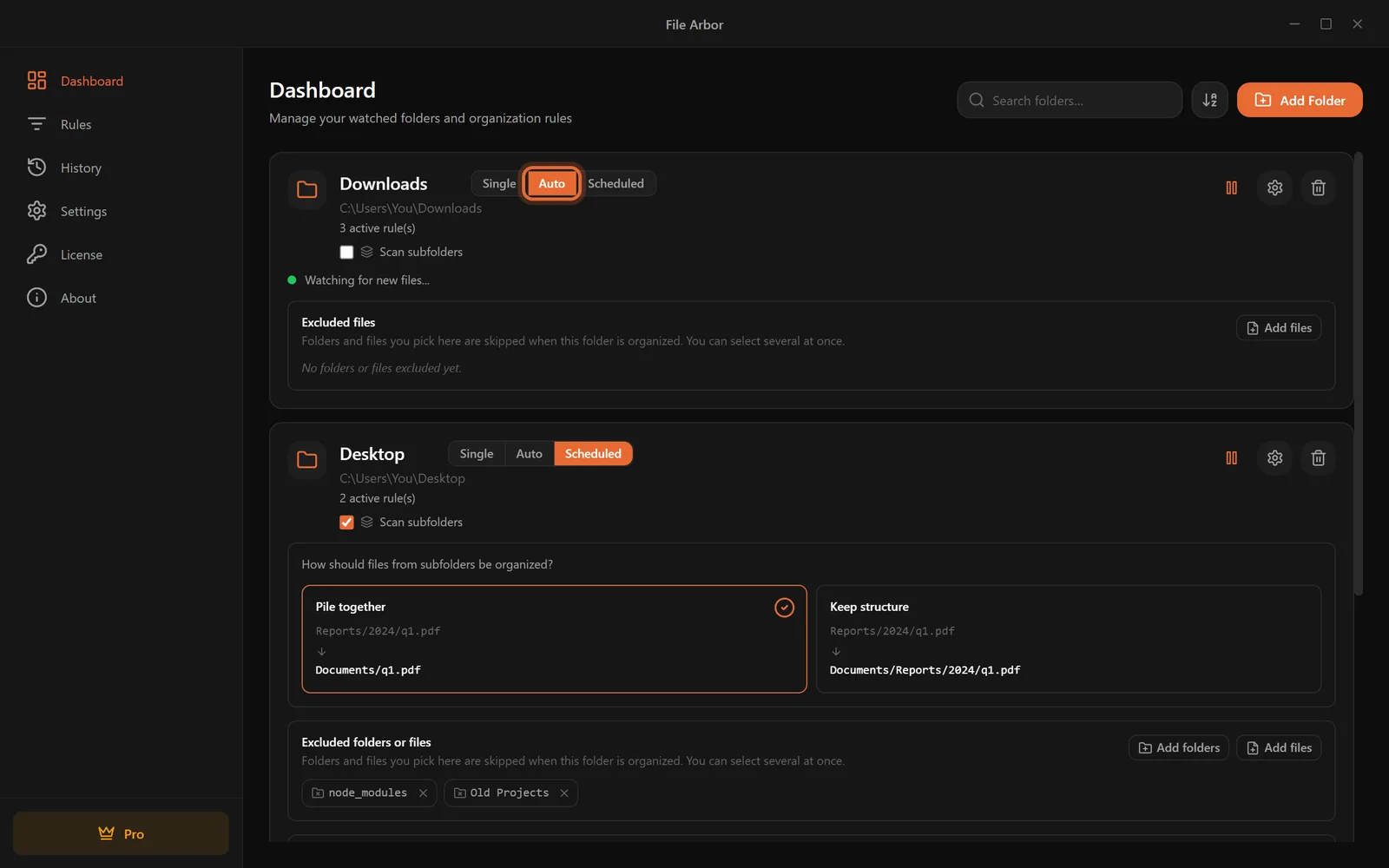1389x868 pixels.
Task: Select Scheduled mode for Desktop
Action: click(593, 453)
